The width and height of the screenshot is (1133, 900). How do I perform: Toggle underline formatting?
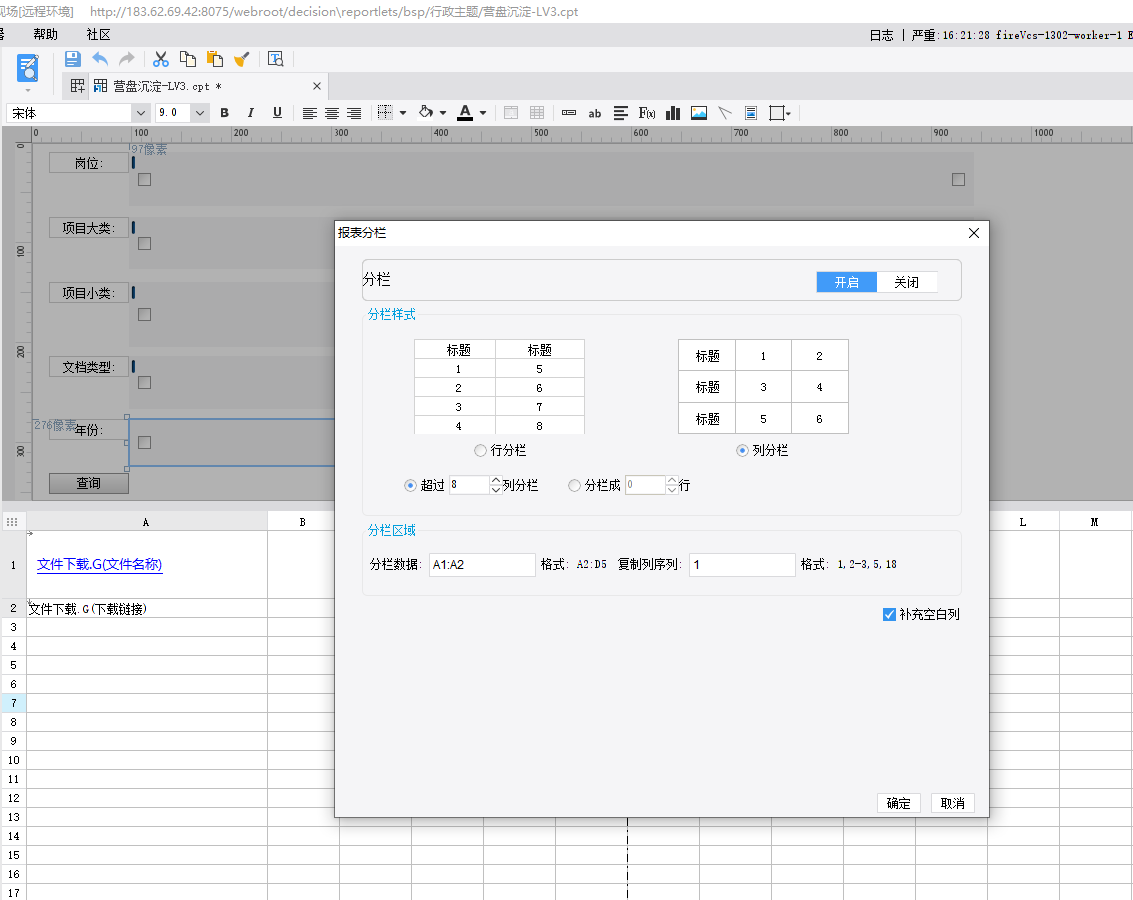tap(277, 113)
